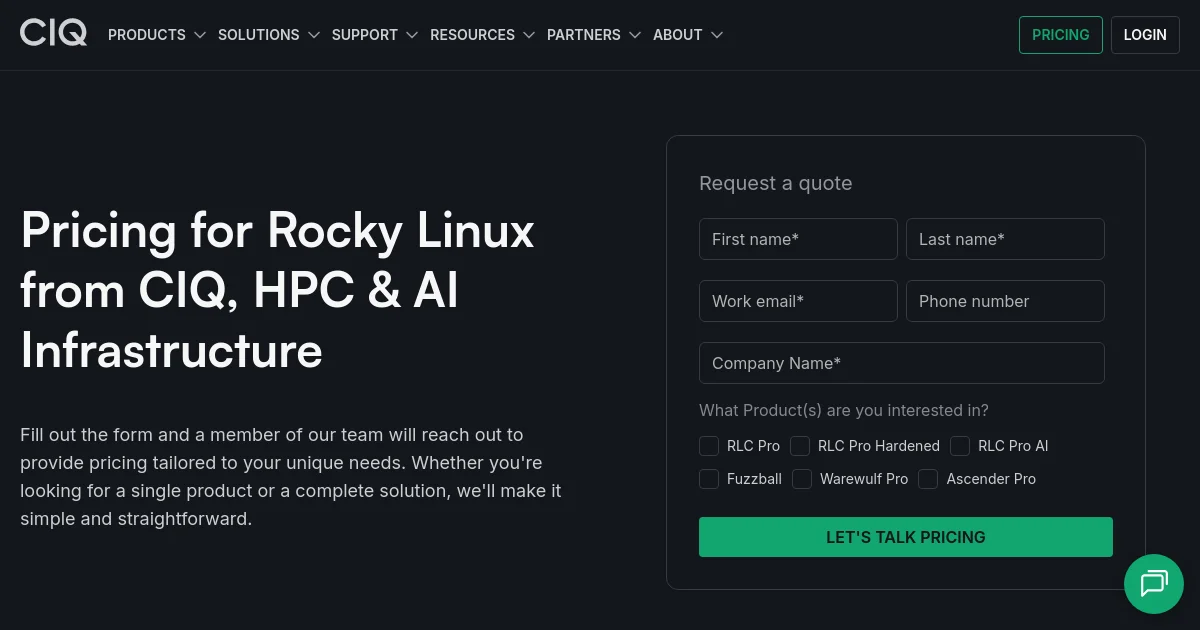This screenshot has height=630, width=1200.
Task: Check the Warewulf Pro checkbox
Action: [x=802, y=479]
